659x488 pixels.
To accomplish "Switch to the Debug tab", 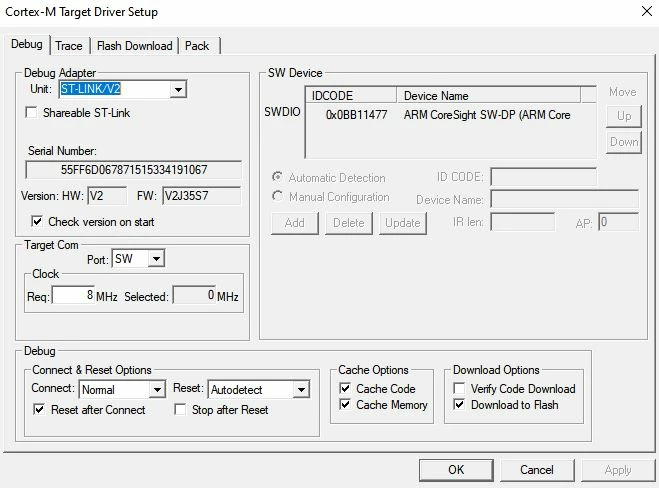I will pos(27,44).
